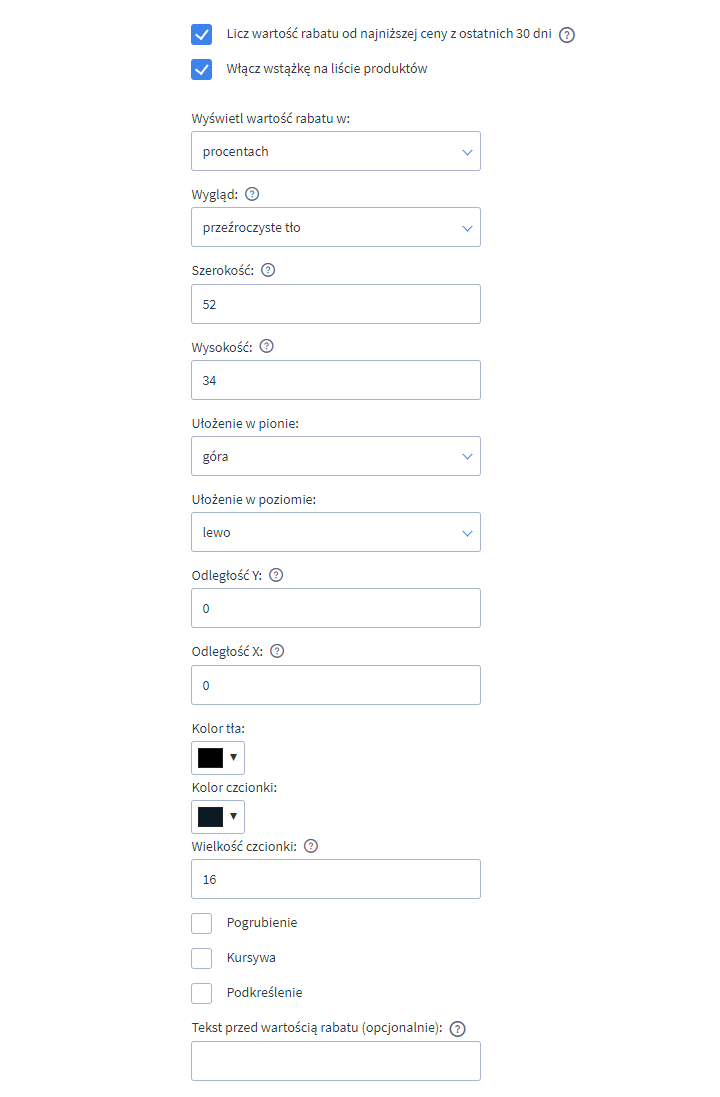Tick the Kursywa checkbox
This screenshot has width=720, height=1097.
(202, 958)
